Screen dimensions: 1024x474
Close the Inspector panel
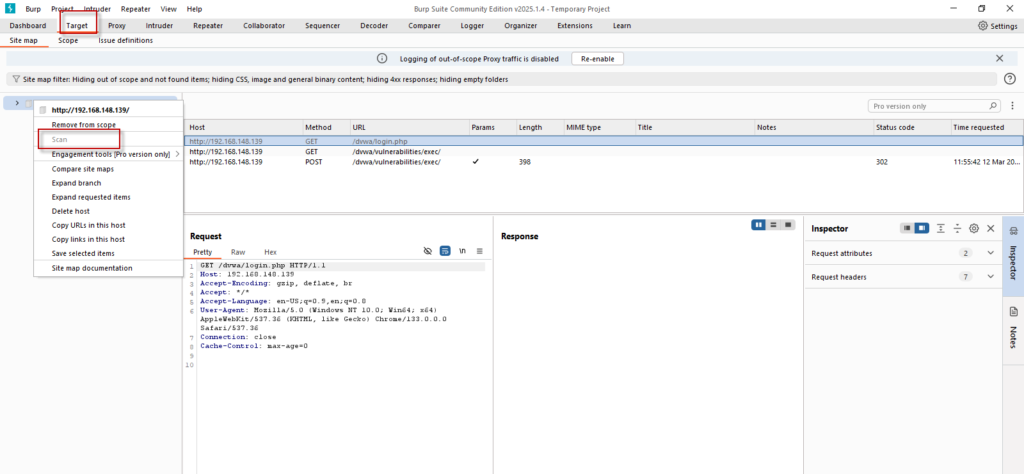pyautogui.click(x=990, y=229)
